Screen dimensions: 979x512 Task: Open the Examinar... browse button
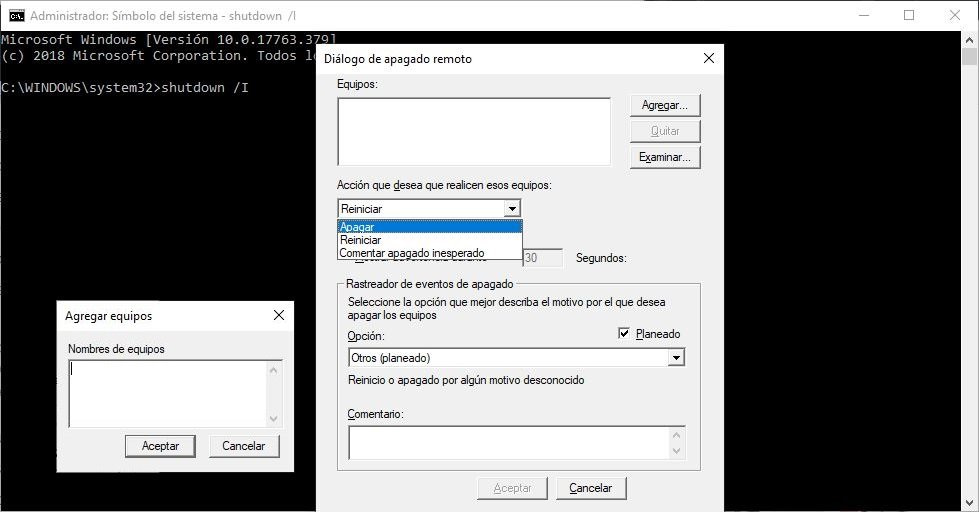coord(665,157)
